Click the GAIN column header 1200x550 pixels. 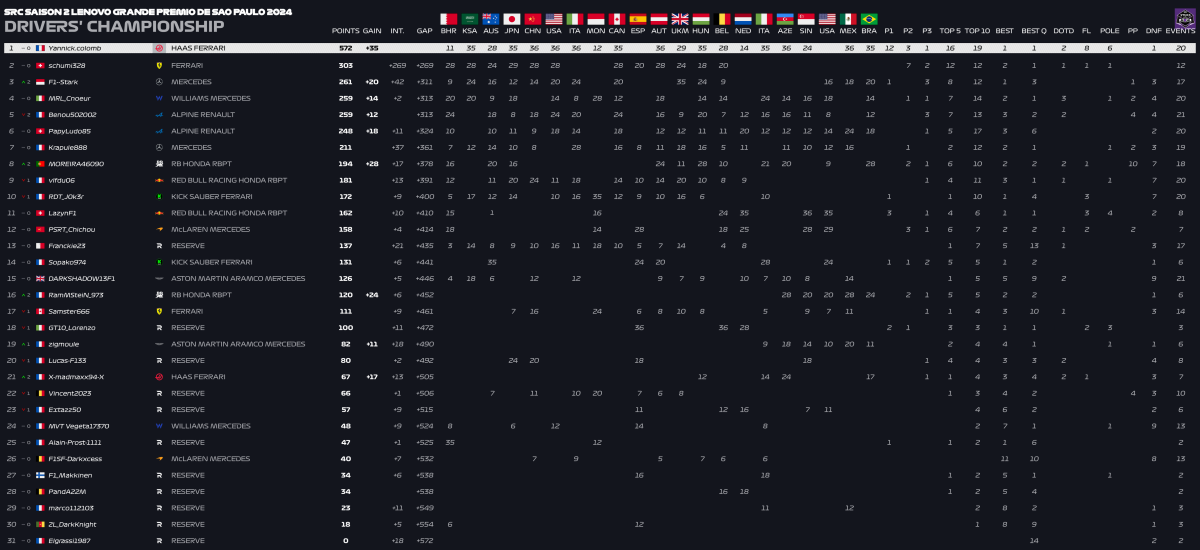372,31
